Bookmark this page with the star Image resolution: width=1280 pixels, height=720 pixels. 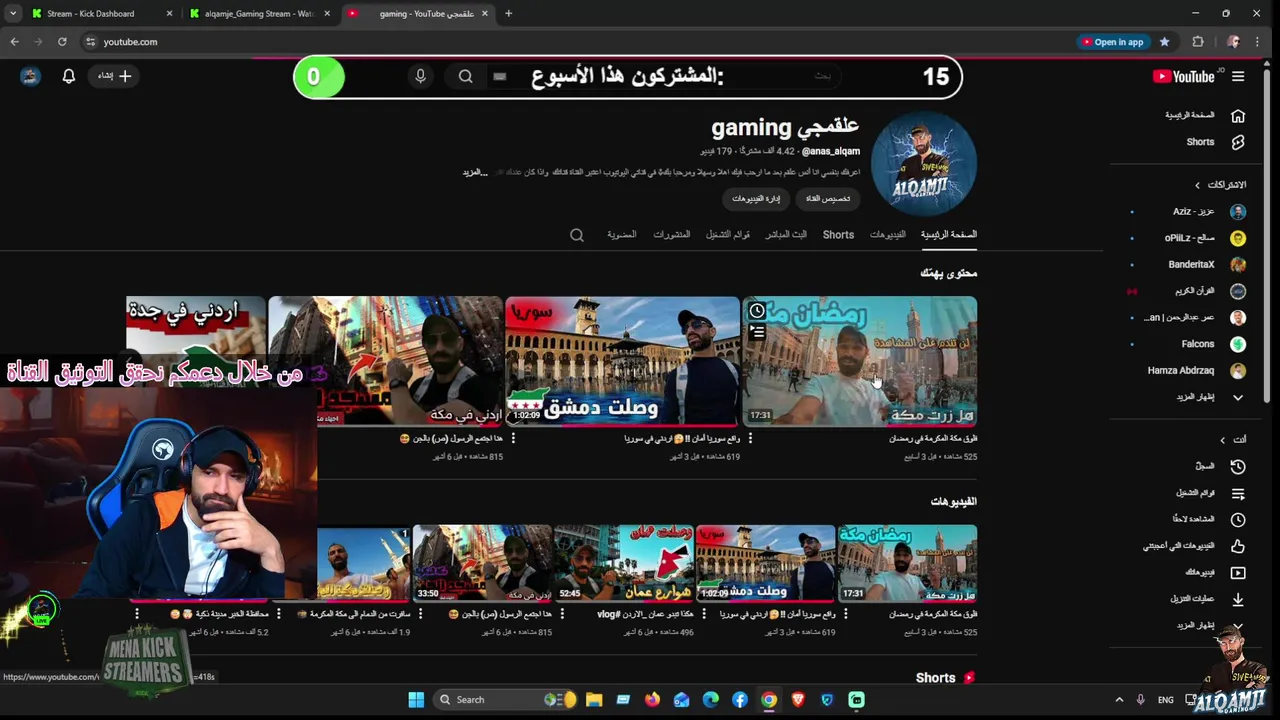(x=1165, y=42)
